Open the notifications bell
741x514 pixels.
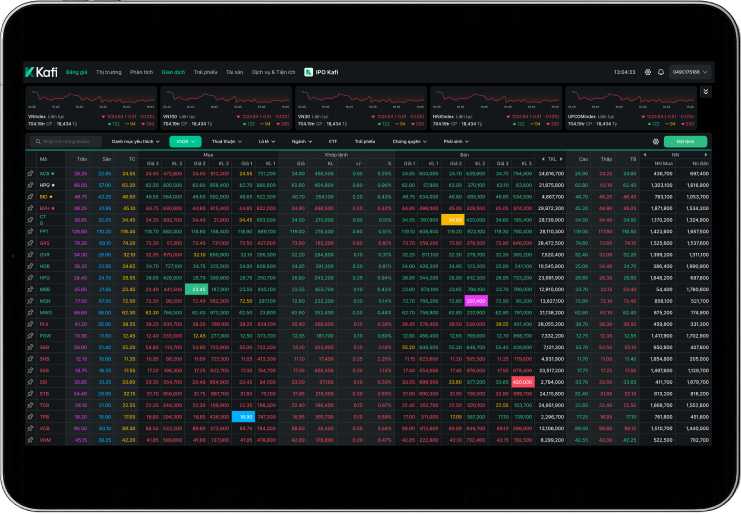point(661,72)
